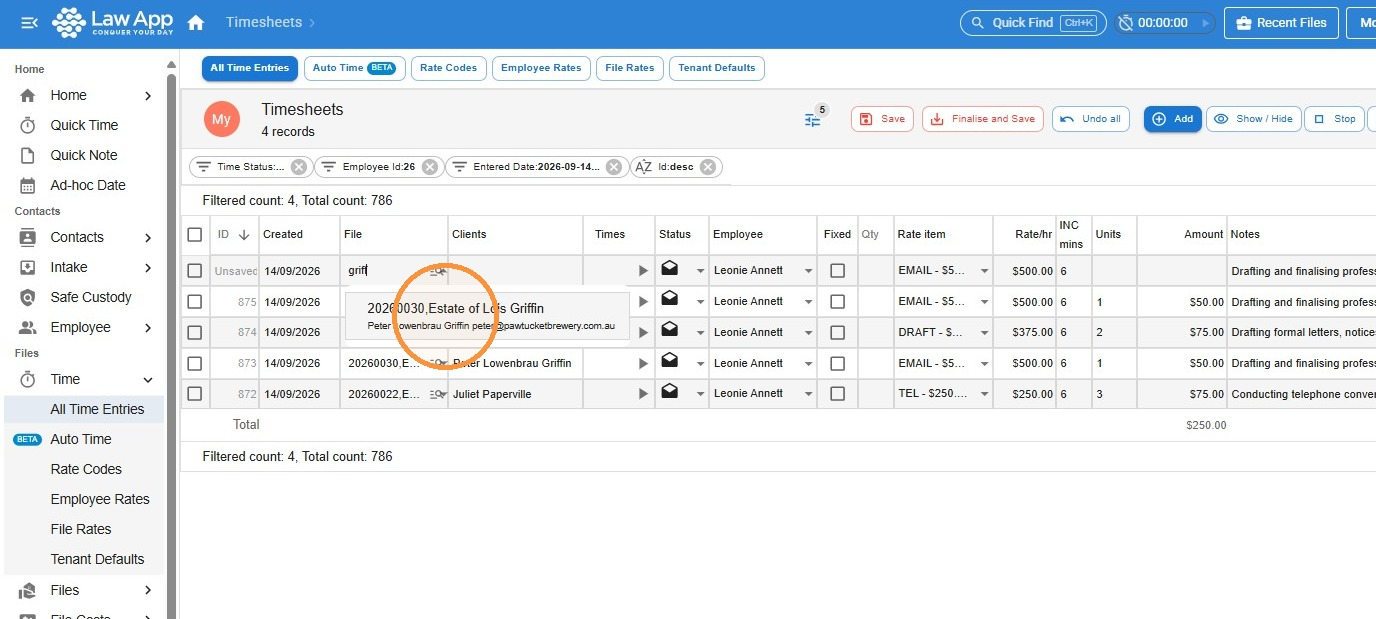This screenshot has height=619, width=1376.
Task: Select suggestion 20260030, Estate of Lois Griffin
Action: coord(487,316)
